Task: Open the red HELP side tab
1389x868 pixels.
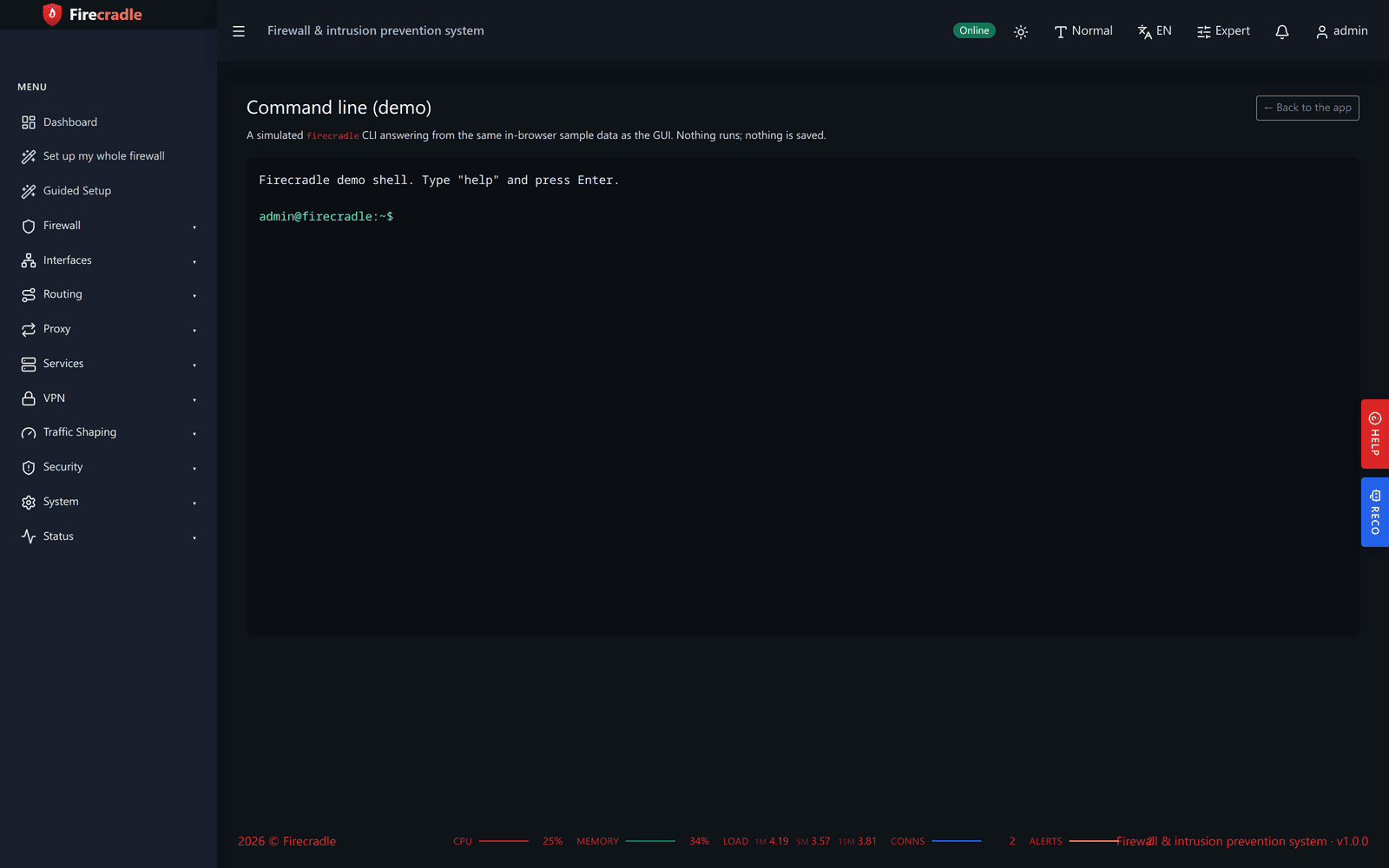Action: (1375, 434)
